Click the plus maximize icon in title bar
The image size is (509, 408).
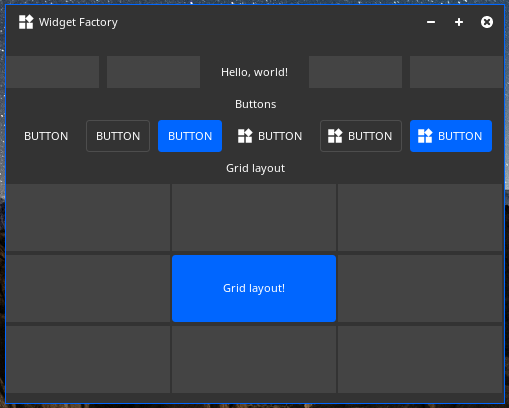(x=459, y=22)
